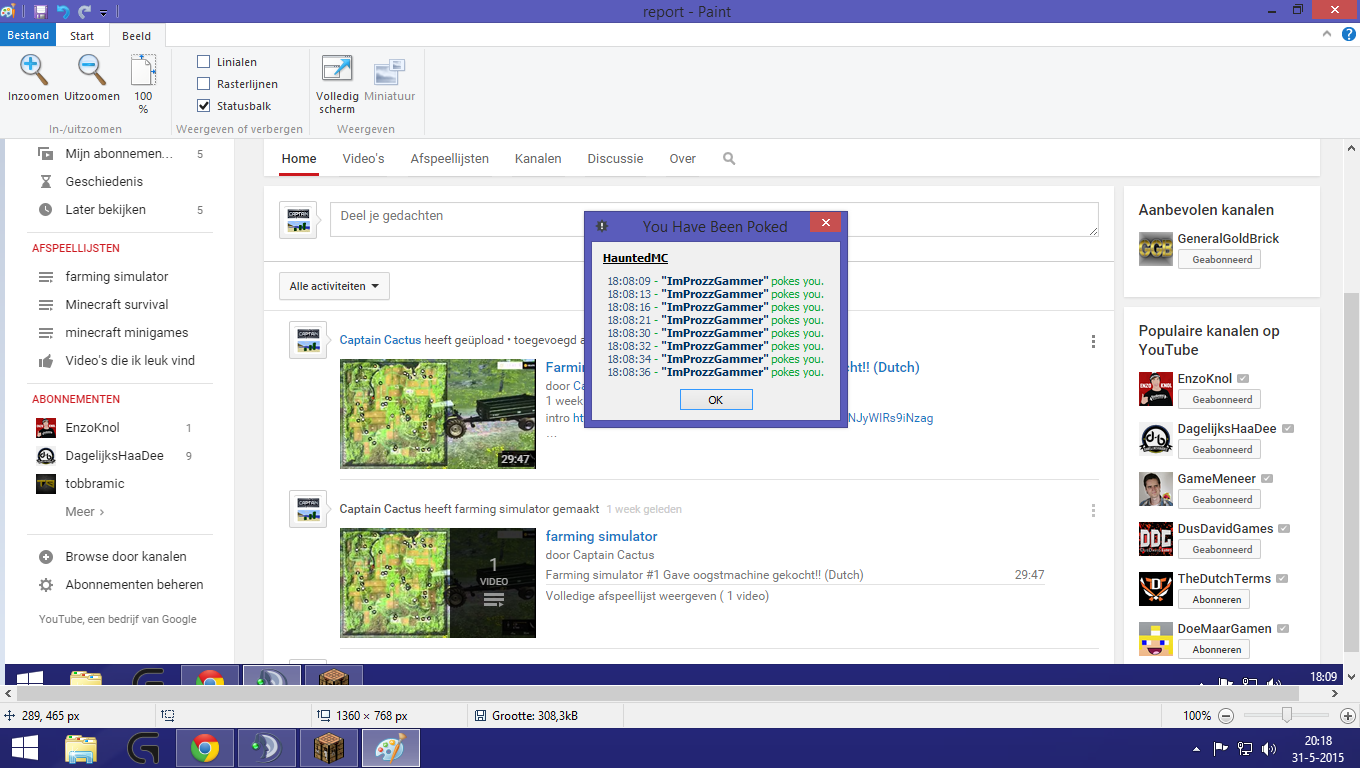Open File Explorer from the taskbar

(x=81, y=748)
